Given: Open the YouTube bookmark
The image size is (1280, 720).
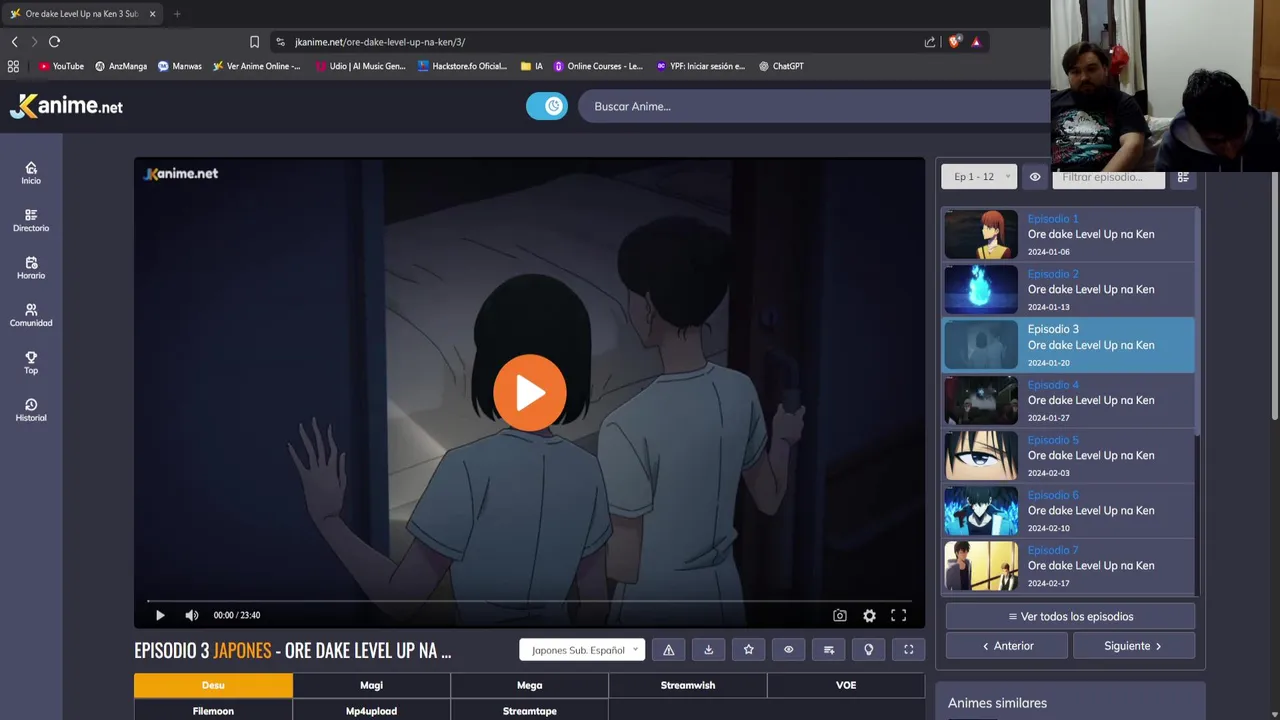Looking at the screenshot, I should tap(61, 66).
